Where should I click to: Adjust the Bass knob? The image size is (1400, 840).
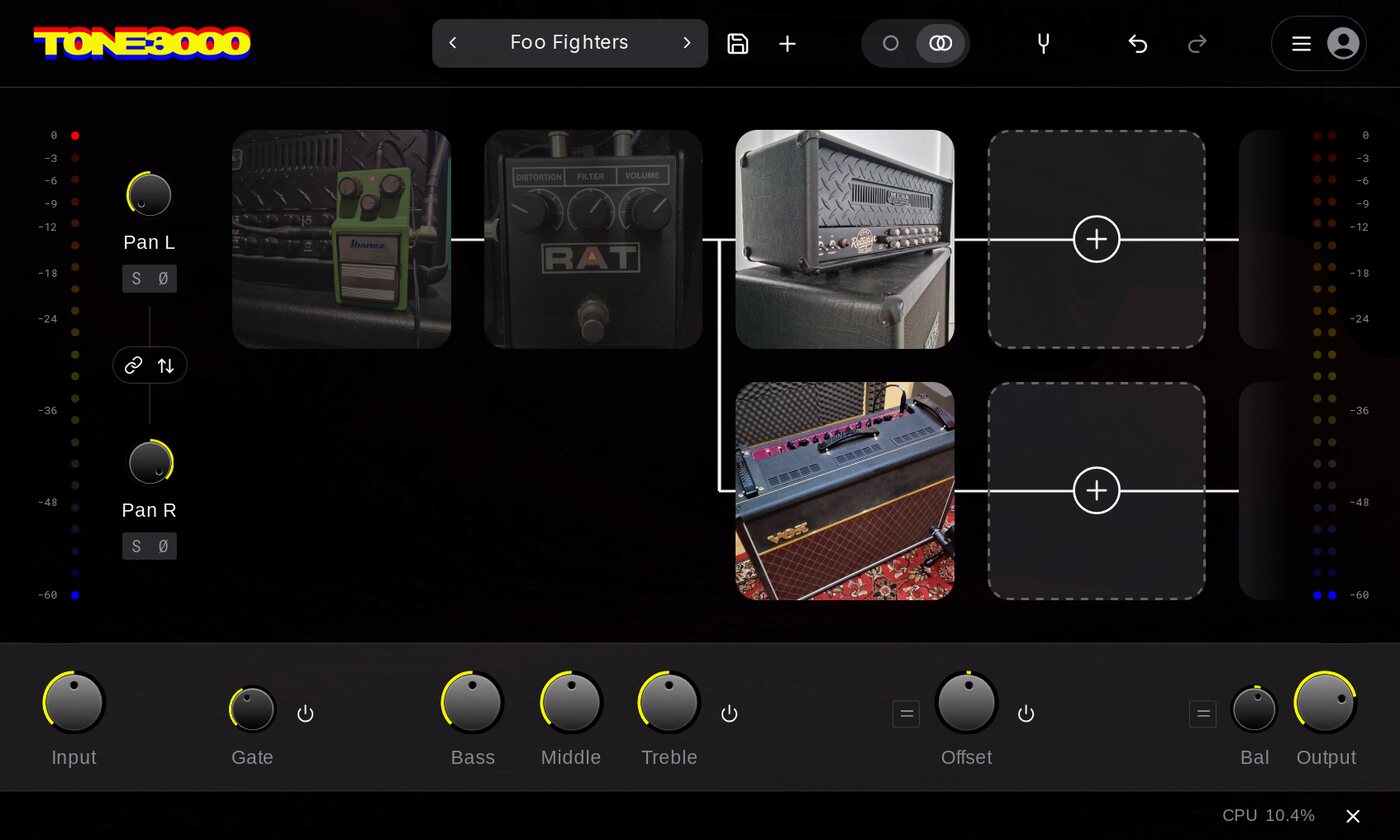point(472,702)
